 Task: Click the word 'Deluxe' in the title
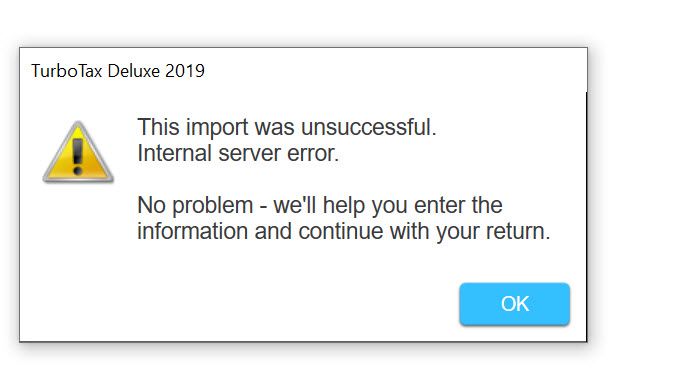(133, 71)
